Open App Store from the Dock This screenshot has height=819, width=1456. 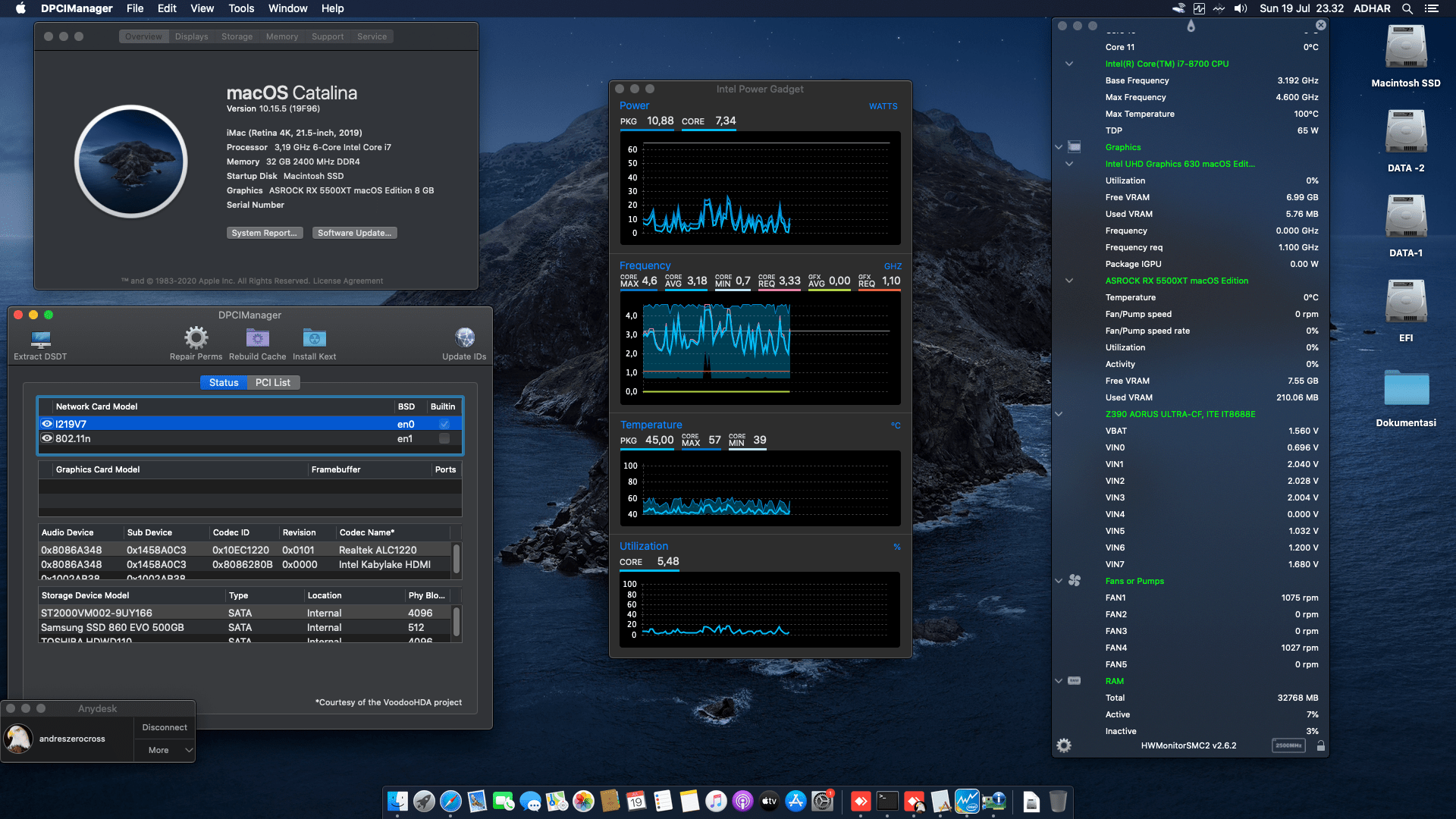pos(795,801)
